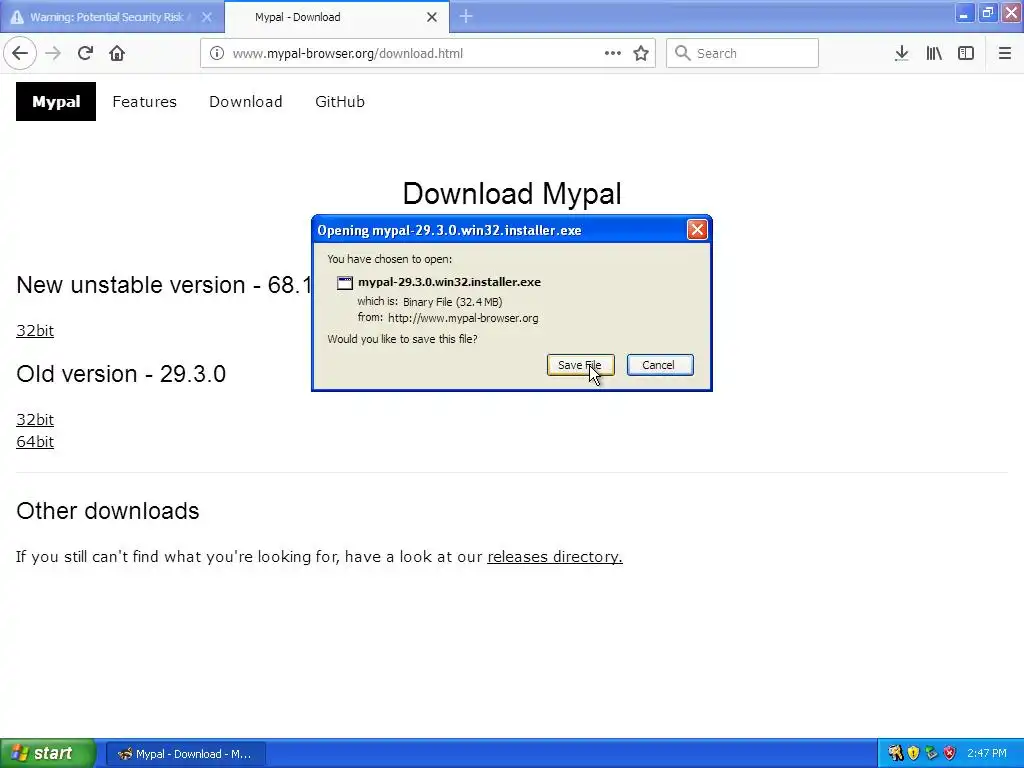Screen dimensions: 1024x768
Task: Click the forward navigation arrow
Action: pyautogui.click(x=53, y=54)
